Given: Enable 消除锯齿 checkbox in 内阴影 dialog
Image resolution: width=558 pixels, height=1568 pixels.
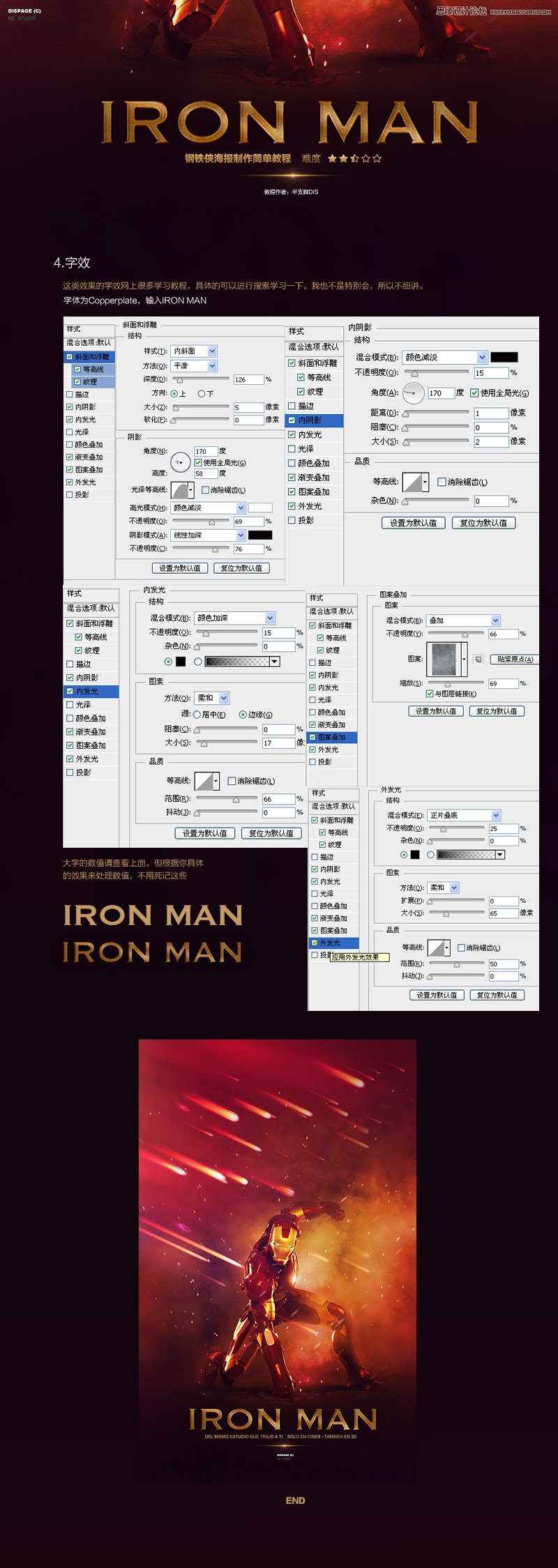Looking at the screenshot, I should [x=442, y=482].
